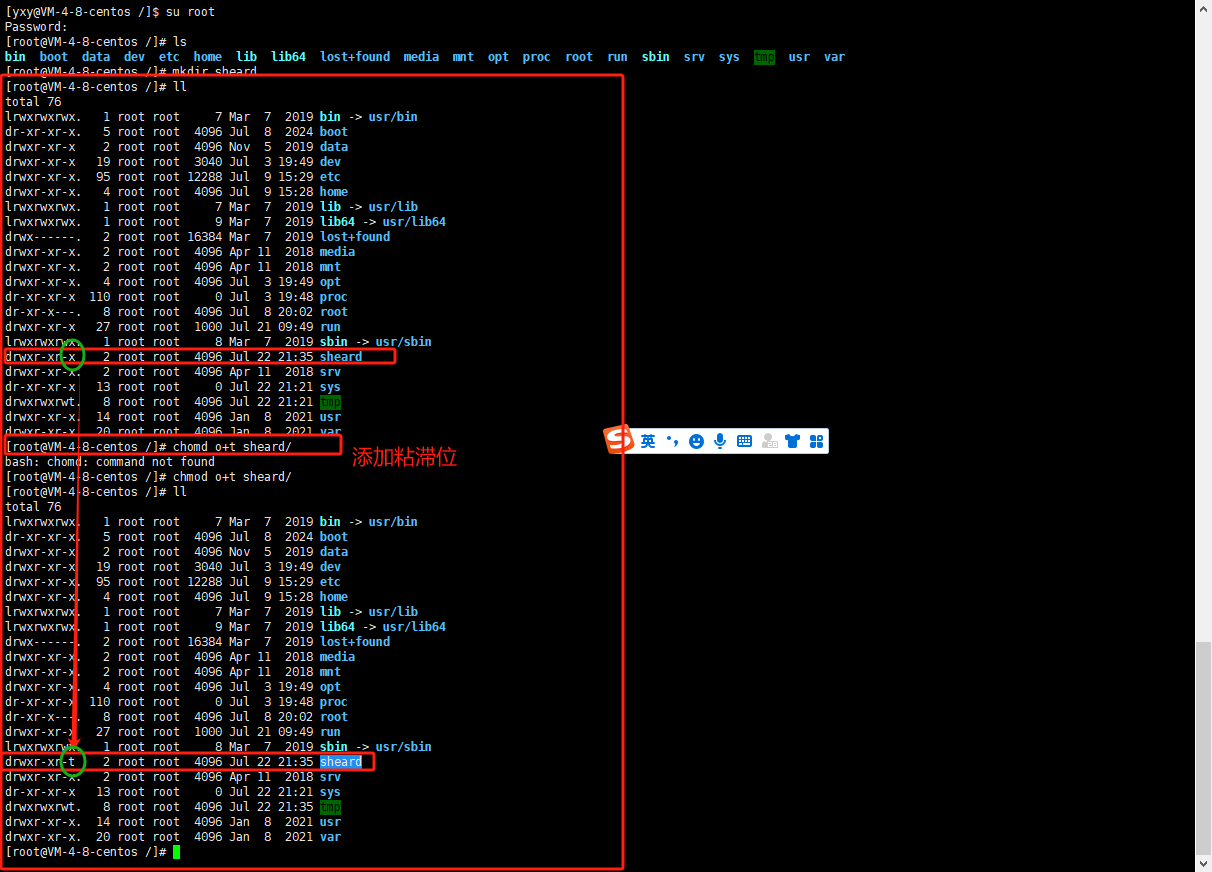Click 'run' in the ls output row
This screenshot has height=872, width=1212.
pyautogui.click(x=617, y=57)
